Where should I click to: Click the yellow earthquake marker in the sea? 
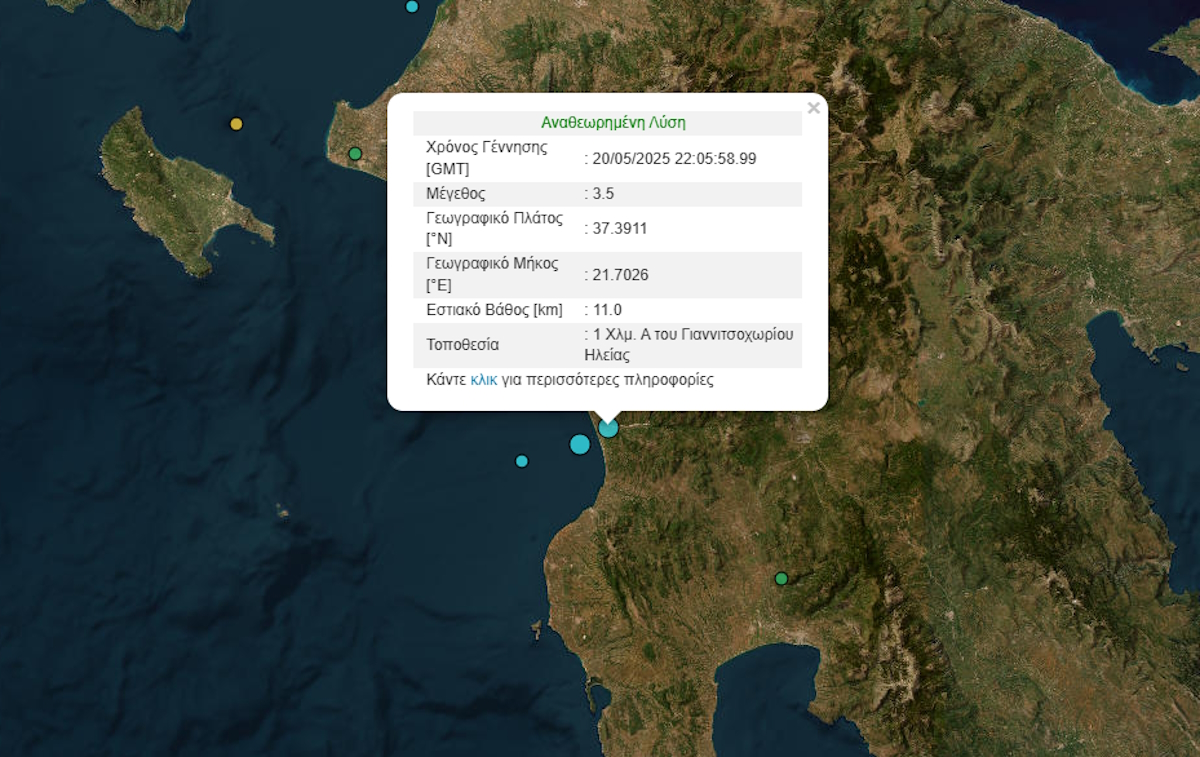tap(236, 124)
